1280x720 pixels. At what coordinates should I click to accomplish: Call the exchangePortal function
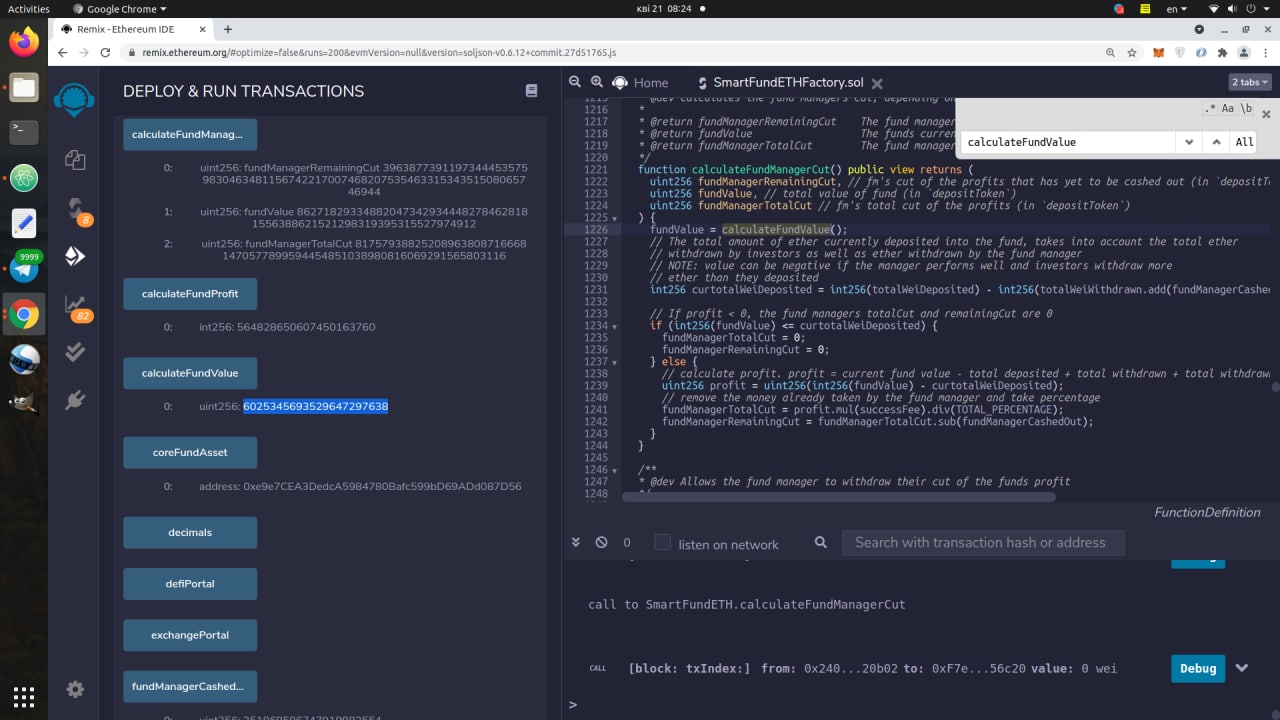tap(190, 635)
